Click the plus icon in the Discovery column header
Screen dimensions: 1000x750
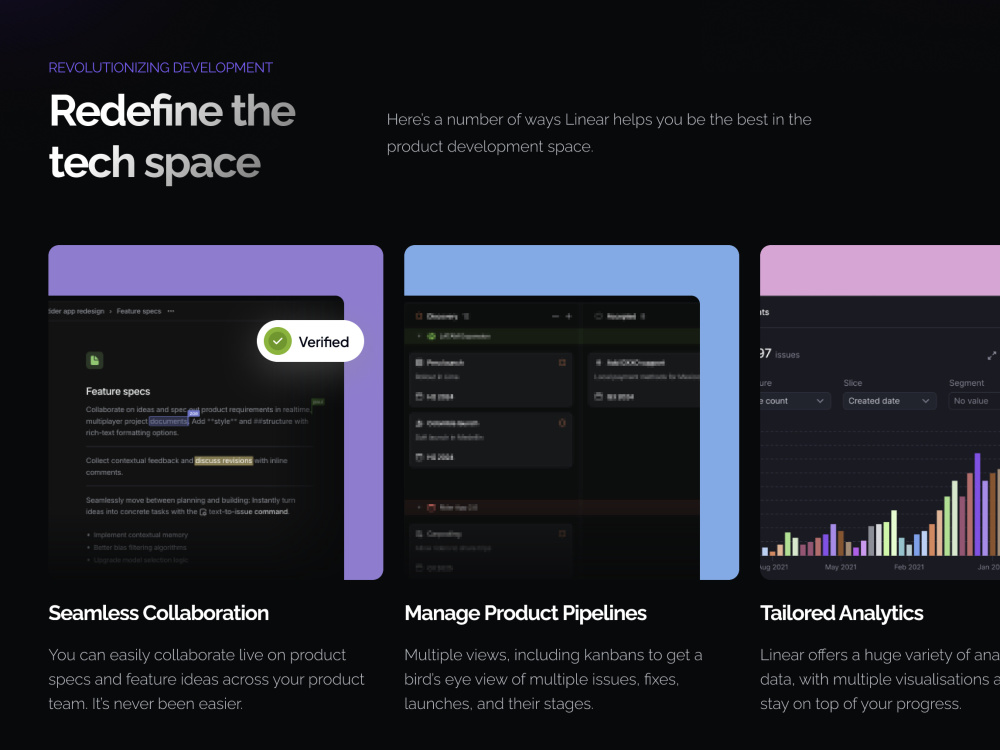coord(569,316)
